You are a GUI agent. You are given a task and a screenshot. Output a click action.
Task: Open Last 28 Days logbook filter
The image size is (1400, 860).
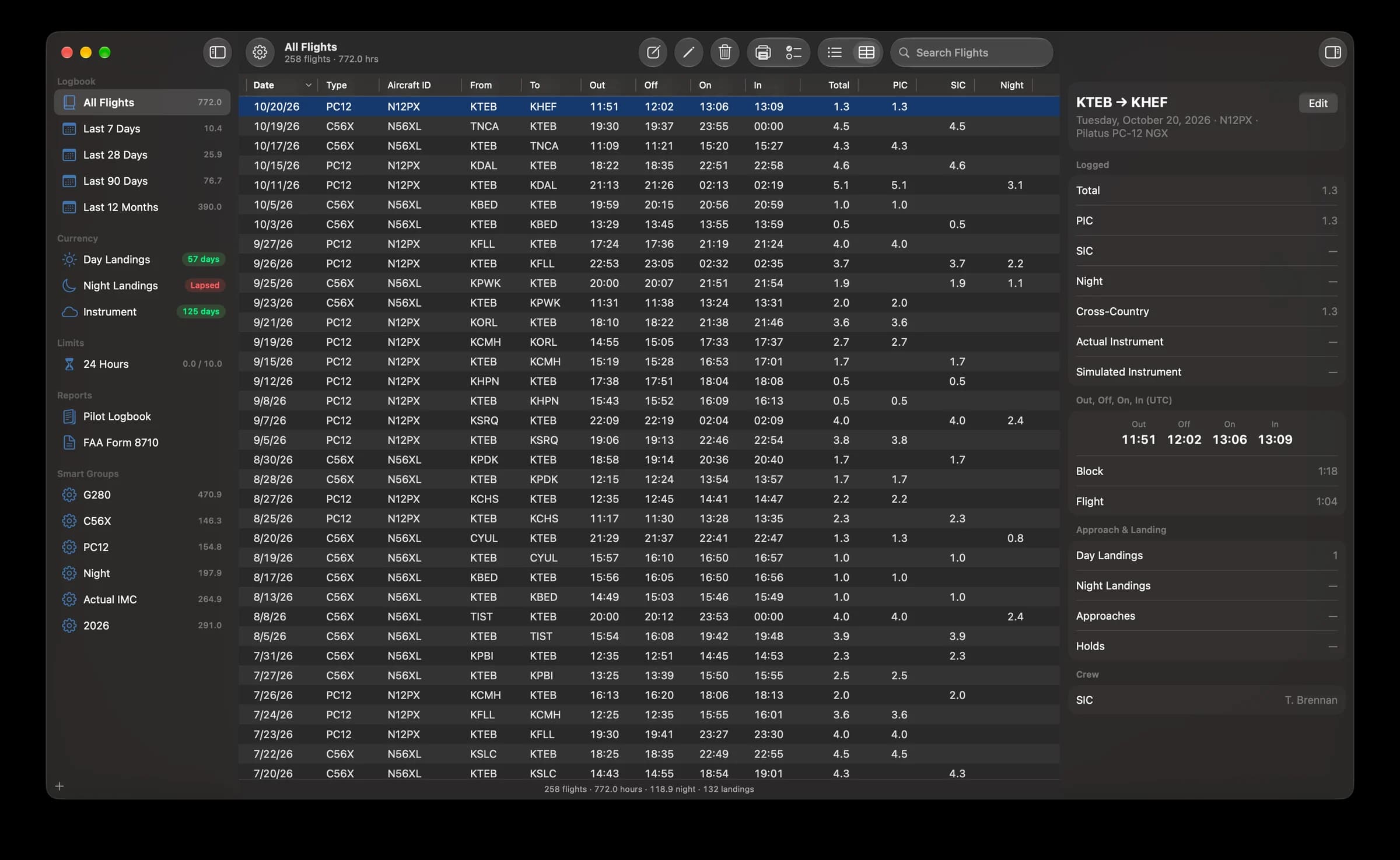coord(142,155)
